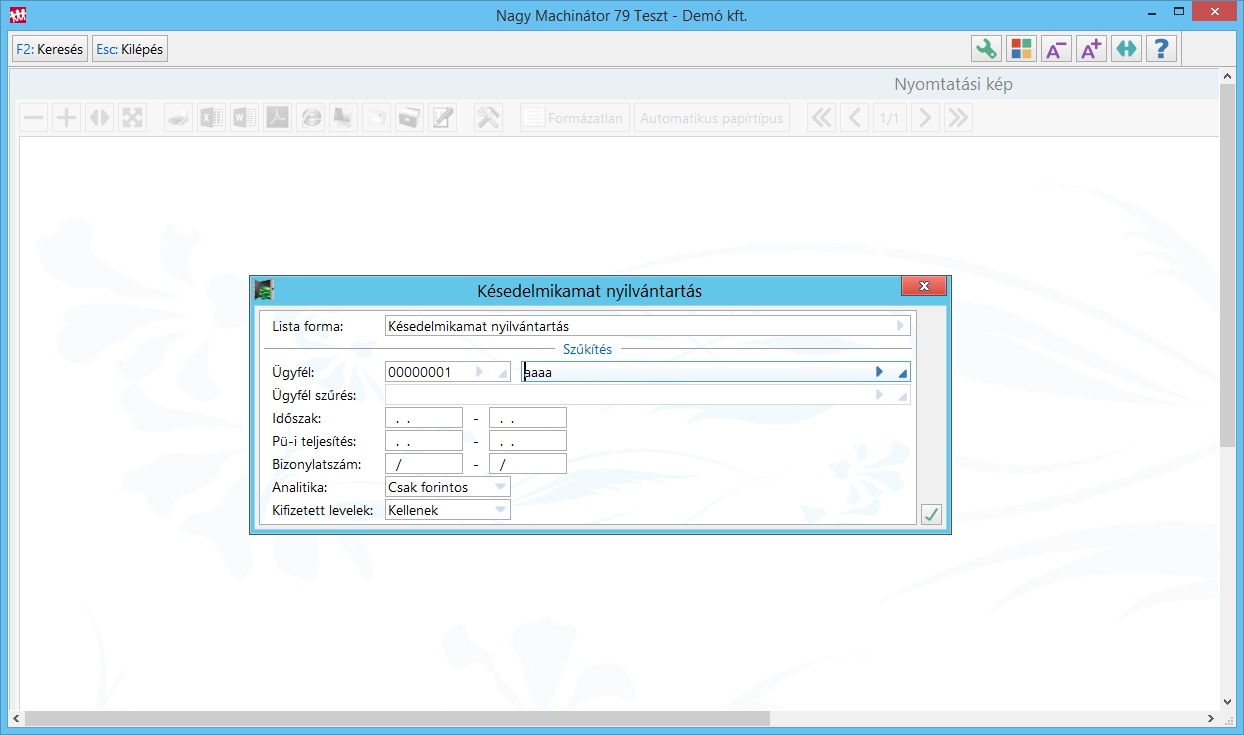Go to the next page arrow
Screen dimensions: 1244x735
pyautogui.click(x=925, y=118)
